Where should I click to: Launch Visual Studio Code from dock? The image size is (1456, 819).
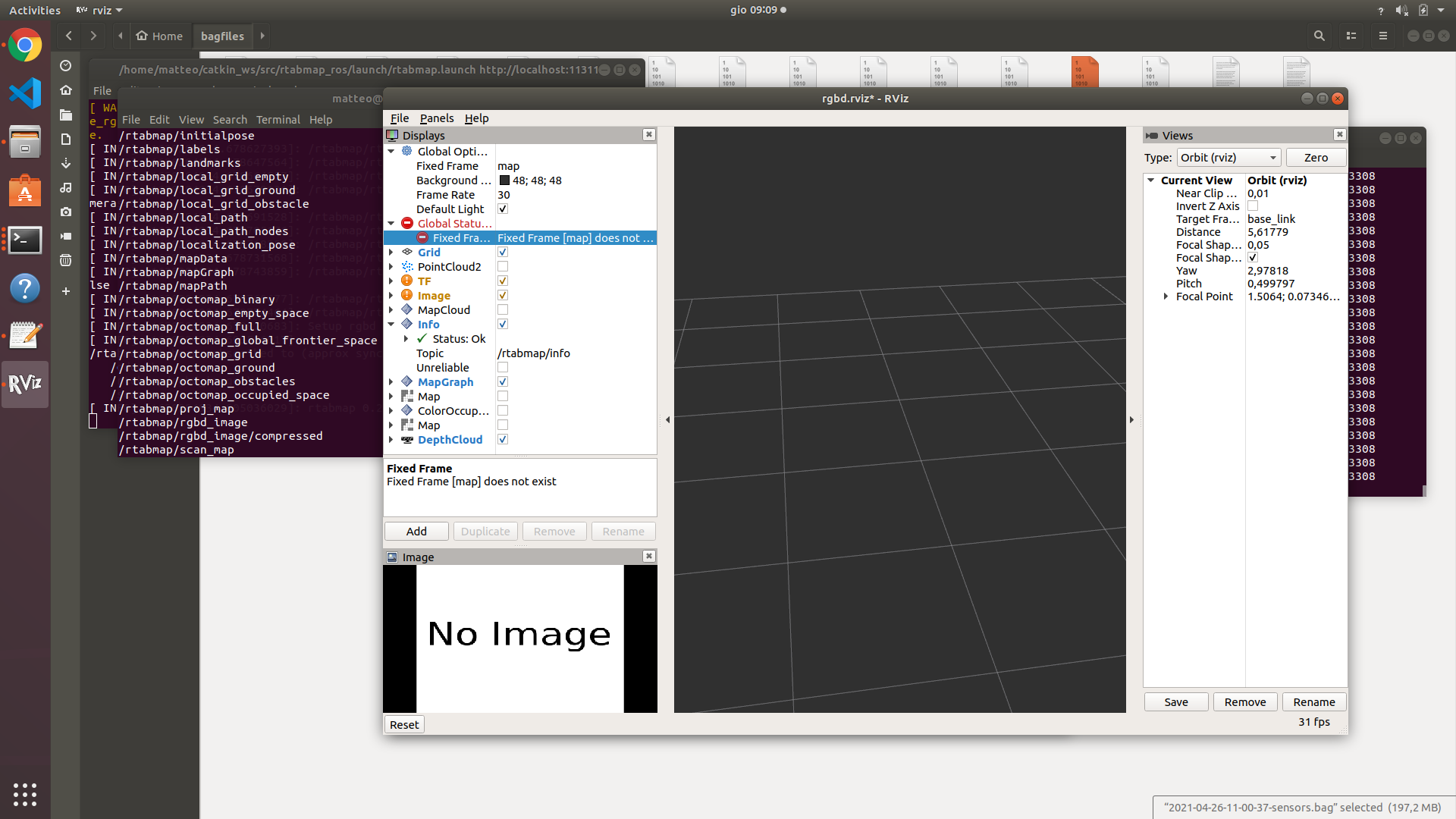(25, 93)
